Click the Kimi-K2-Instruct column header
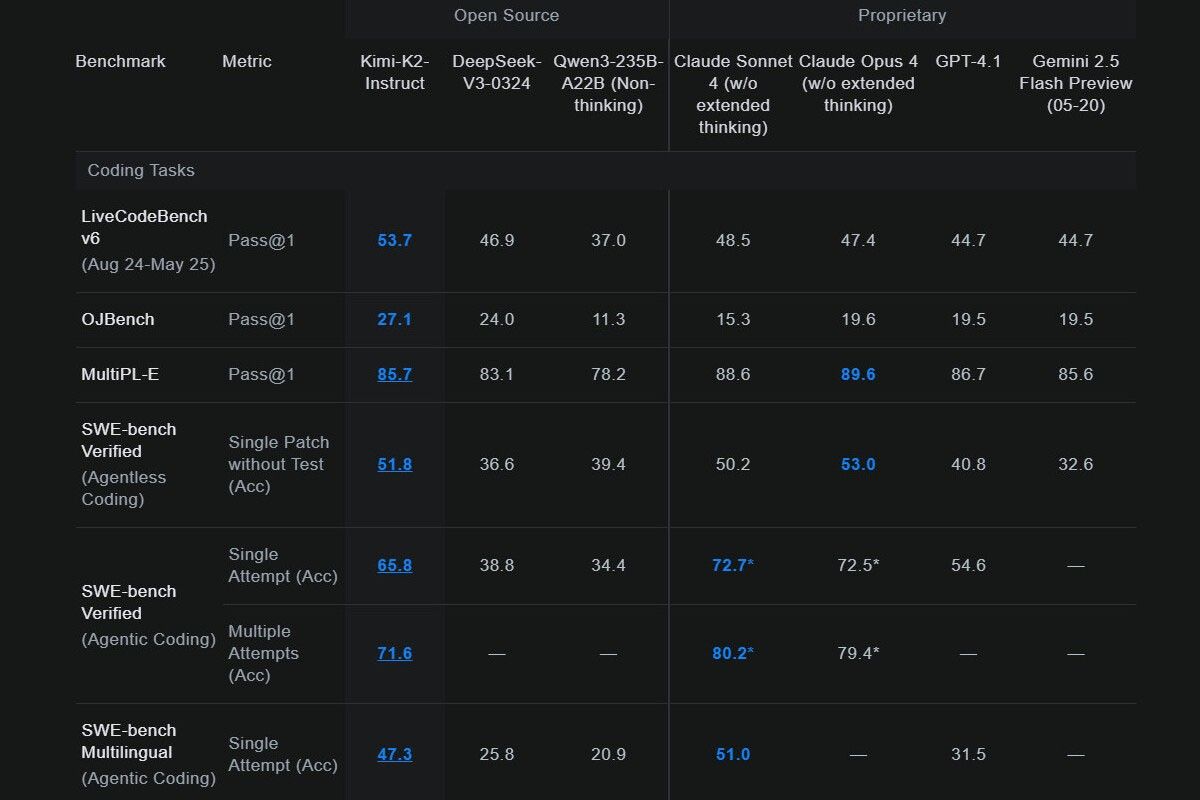The width and height of the screenshot is (1200, 800). 394,73
